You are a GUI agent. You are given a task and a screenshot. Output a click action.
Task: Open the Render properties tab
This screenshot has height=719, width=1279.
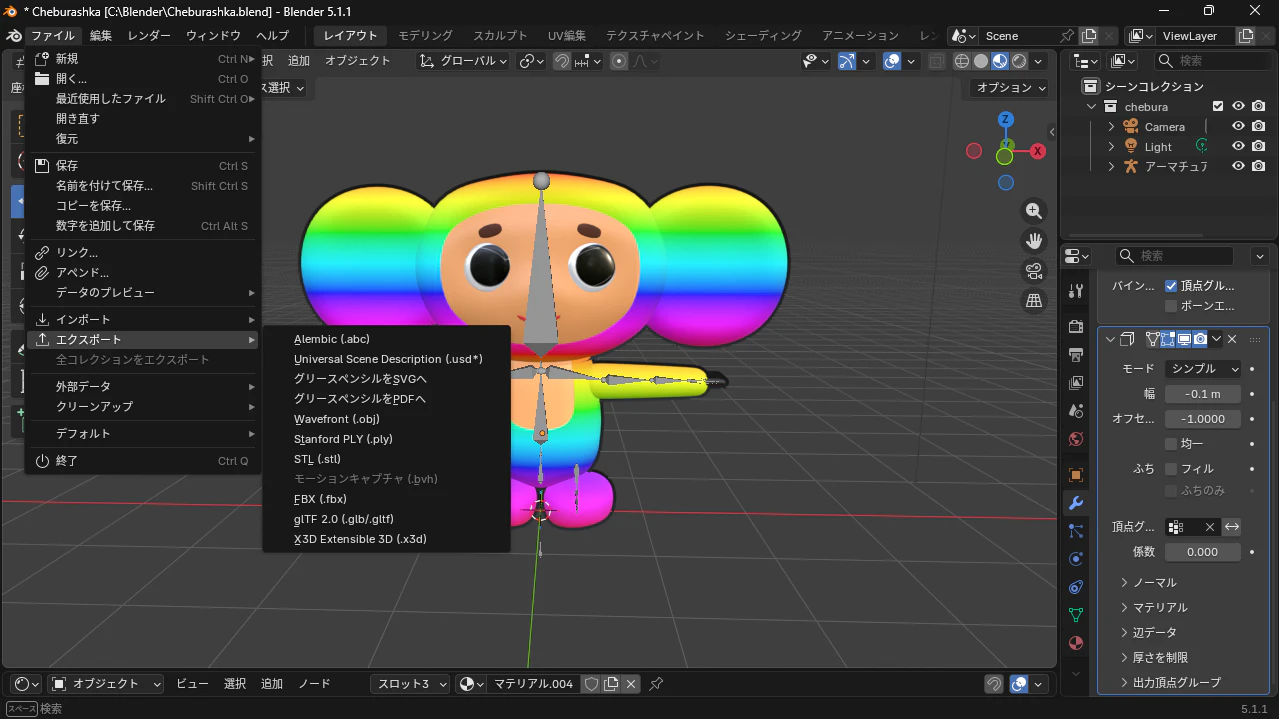coord(1076,327)
